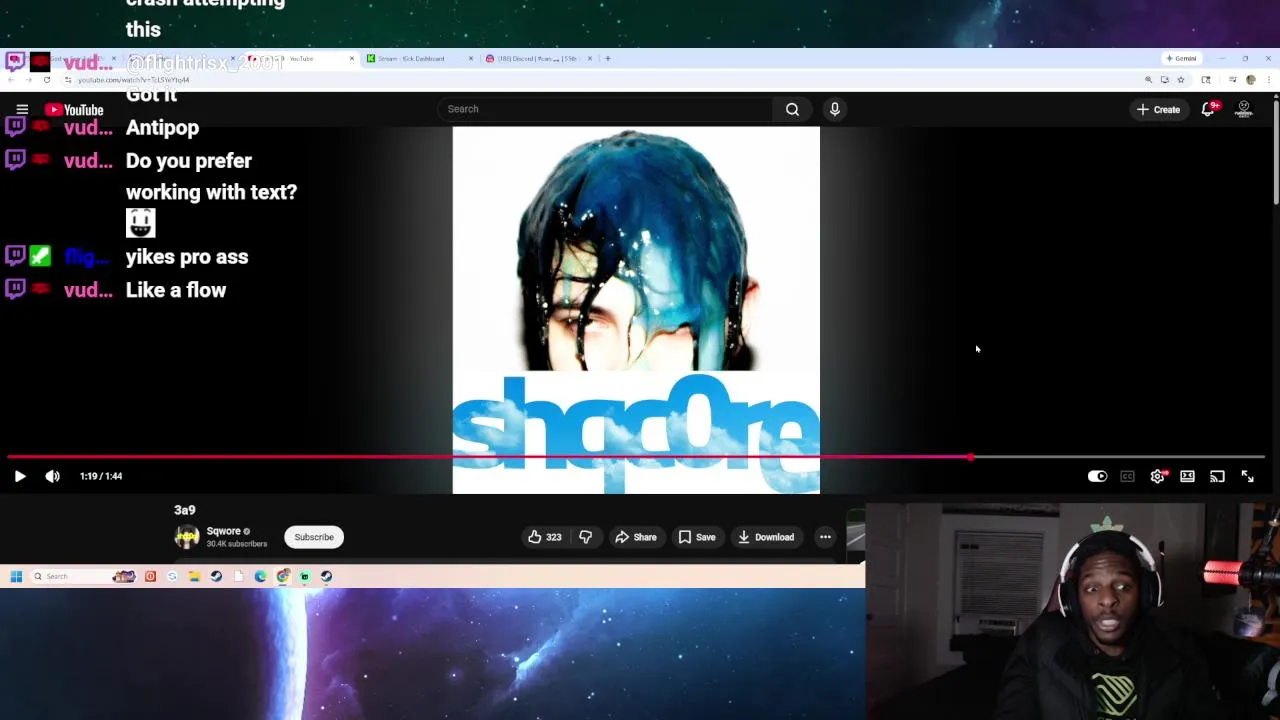Open the zoom magnifier in address bar

pyautogui.click(x=1149, y=79)
